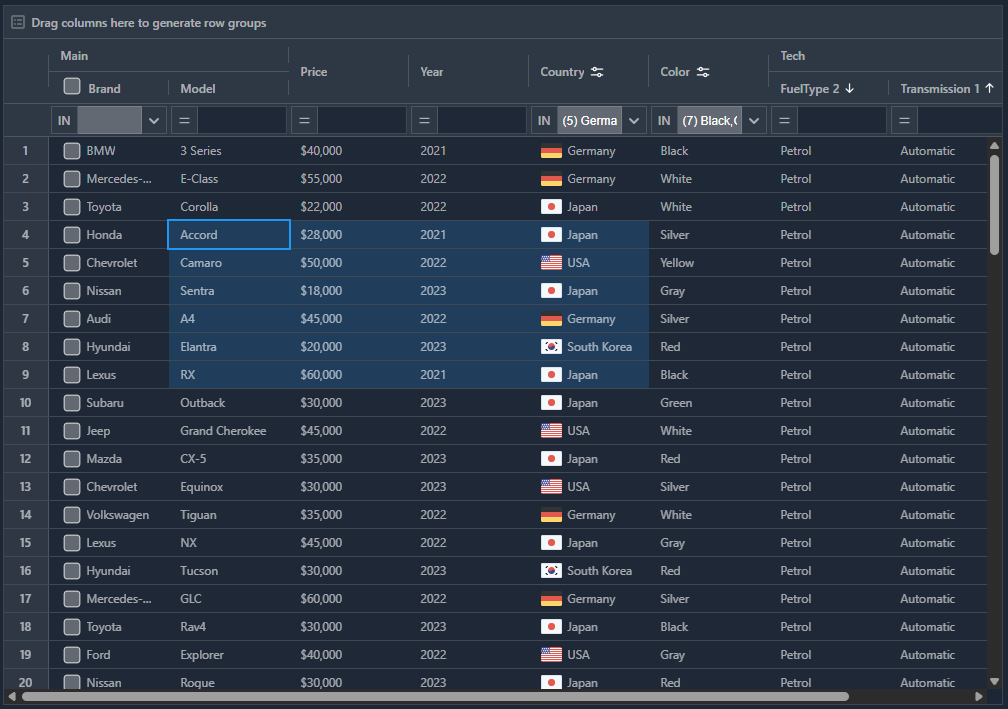Sort by the Year column header
The width and height of the screenshot is (1008, 709).
click(432, 72)
